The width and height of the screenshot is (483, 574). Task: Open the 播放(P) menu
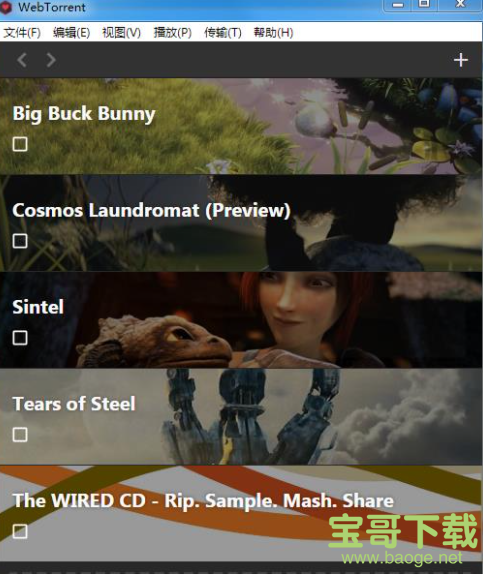click(x=172, y=33)
